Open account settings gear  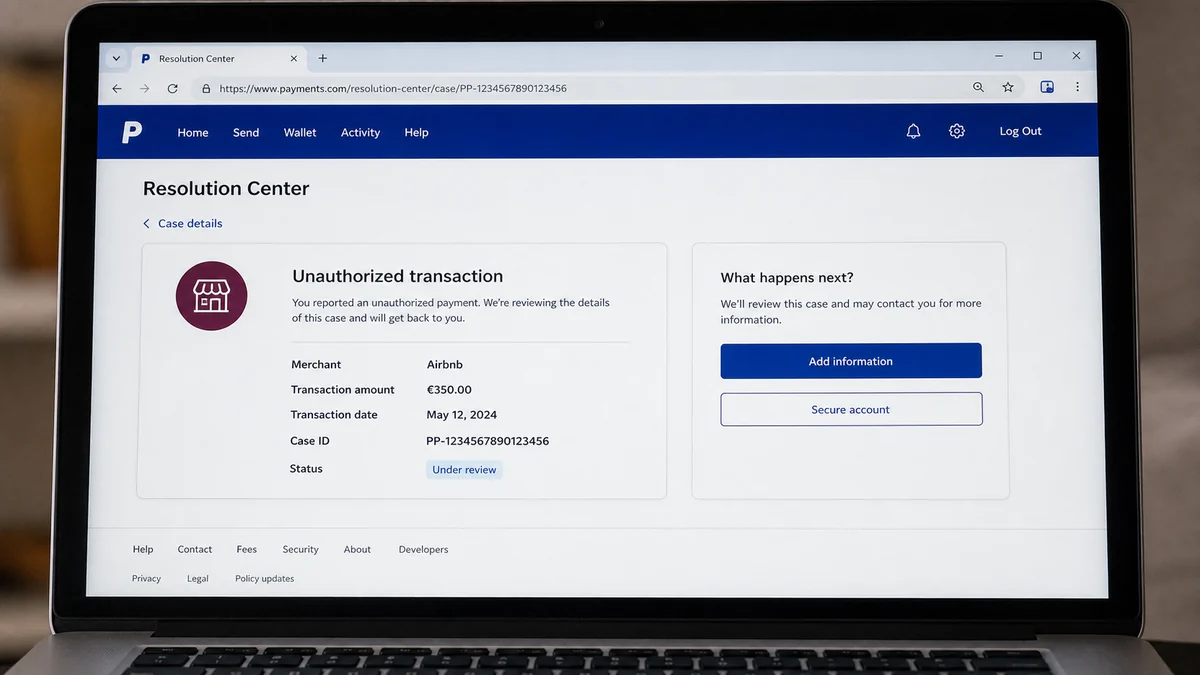click(957, 131)
